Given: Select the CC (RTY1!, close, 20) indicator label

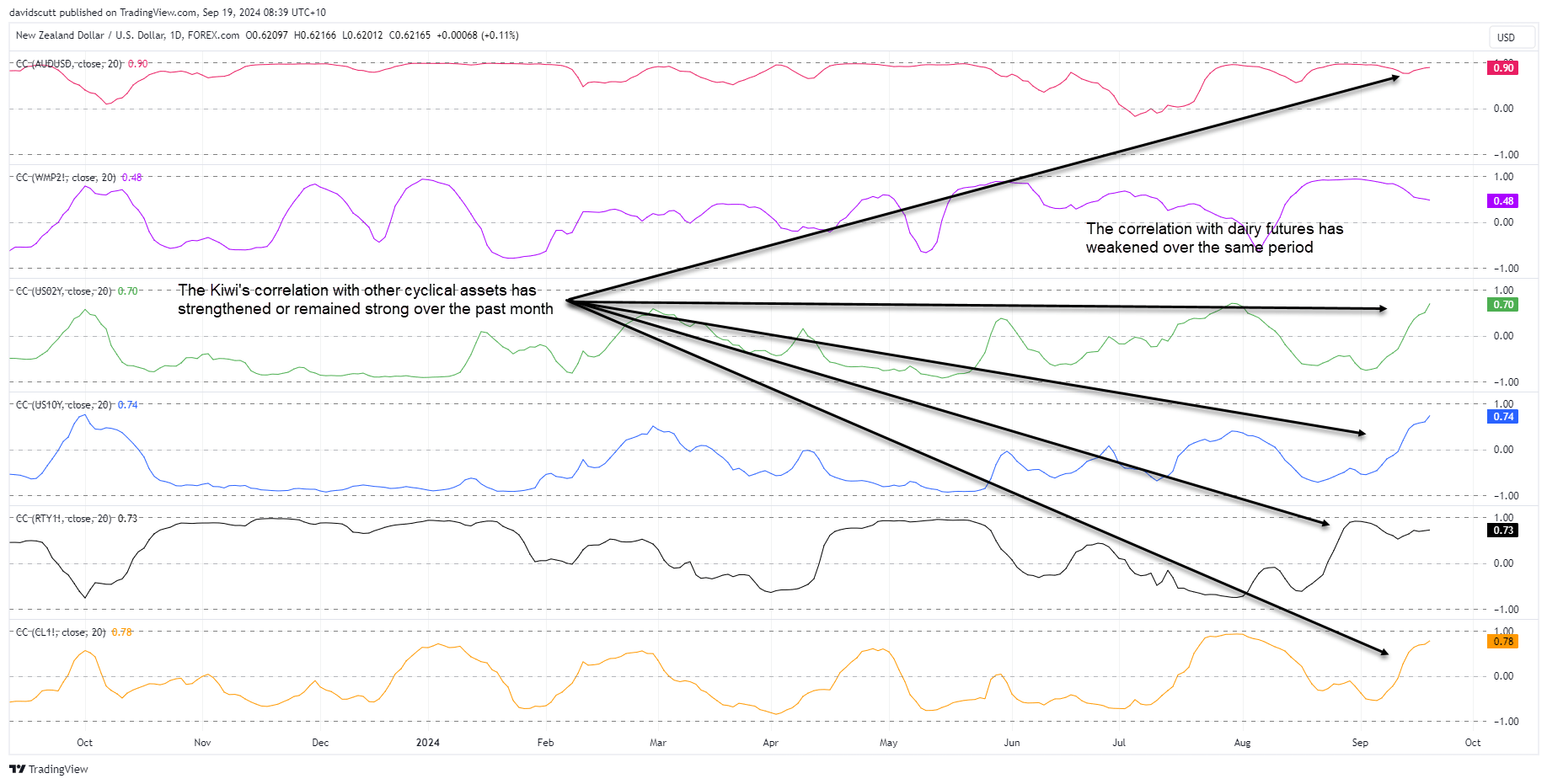Looking at the screenshot, I should pos(64,519).
